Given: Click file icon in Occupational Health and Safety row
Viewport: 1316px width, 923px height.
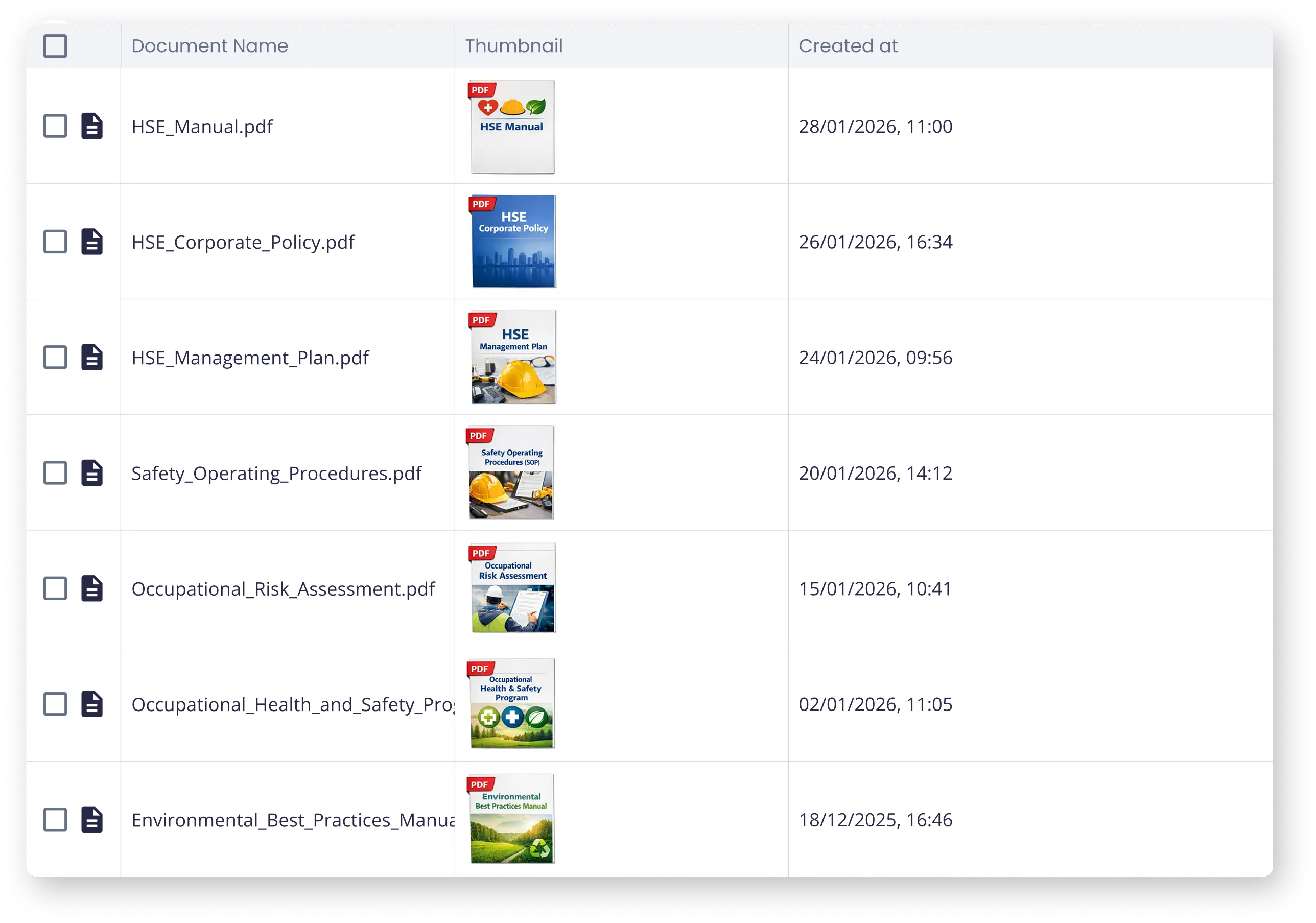Looking at the screenshot, I should tap(92, 704).
